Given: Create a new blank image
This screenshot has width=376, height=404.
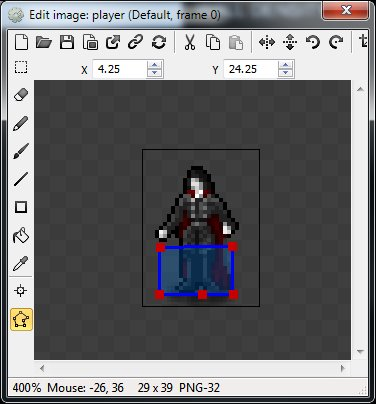Looking at the screenshot, I should (x=21, y=43).
